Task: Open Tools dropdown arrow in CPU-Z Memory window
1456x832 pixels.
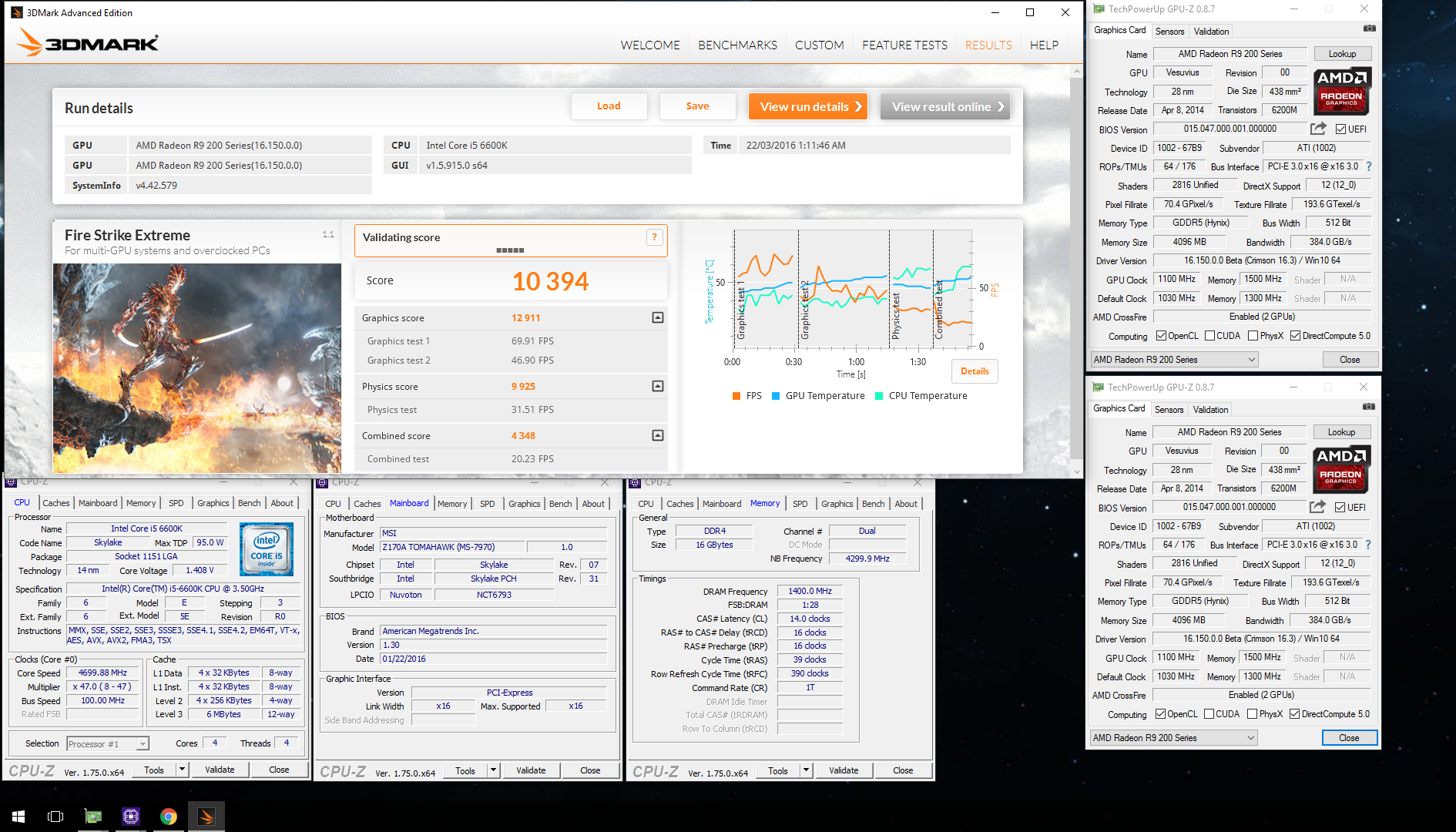Action: pos(807,770)
